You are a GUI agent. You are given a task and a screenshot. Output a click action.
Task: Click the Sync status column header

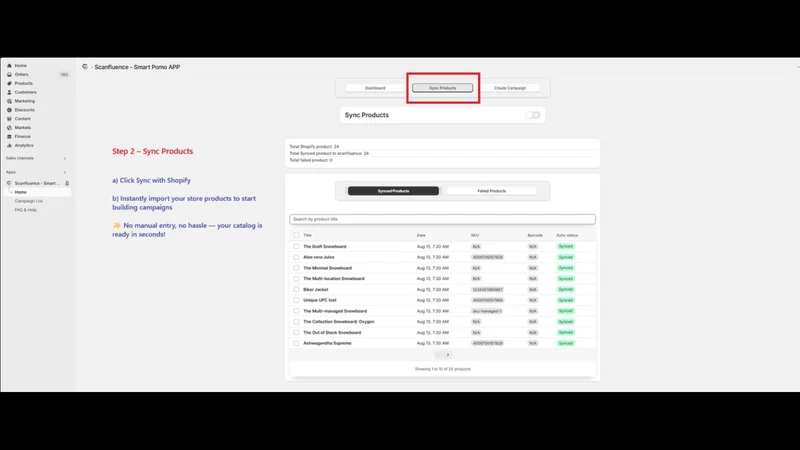[x=567, y=235]
